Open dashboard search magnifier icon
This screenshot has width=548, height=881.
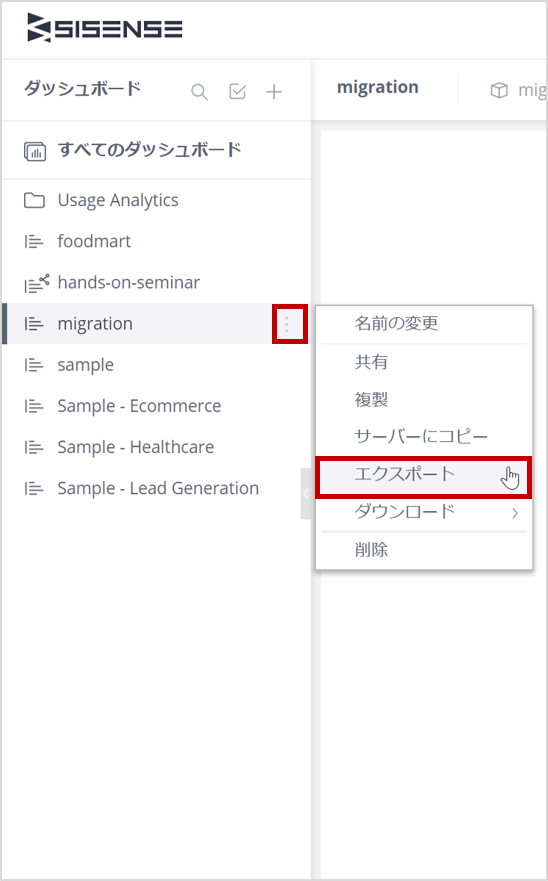[200, 92]
